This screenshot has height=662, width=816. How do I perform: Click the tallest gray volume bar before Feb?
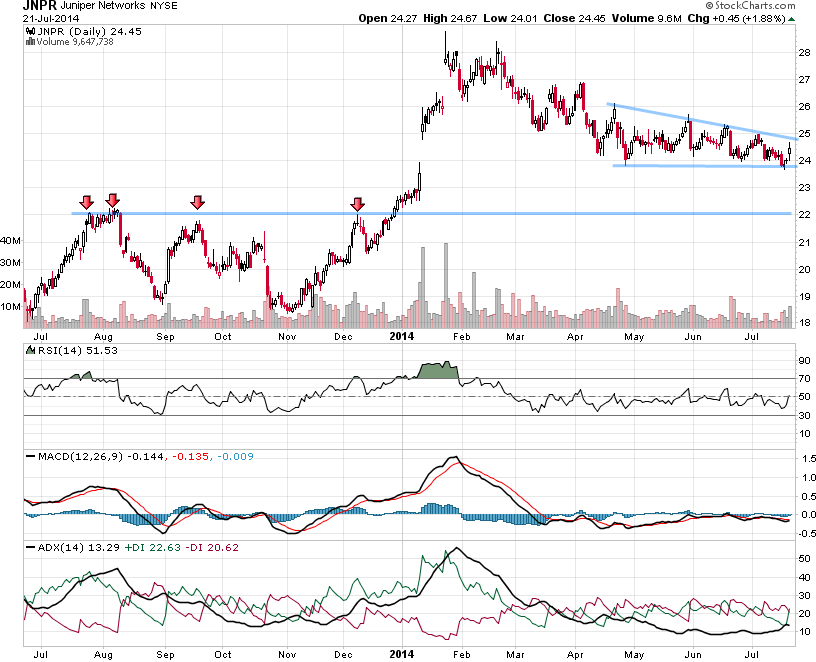click(446, 285)
